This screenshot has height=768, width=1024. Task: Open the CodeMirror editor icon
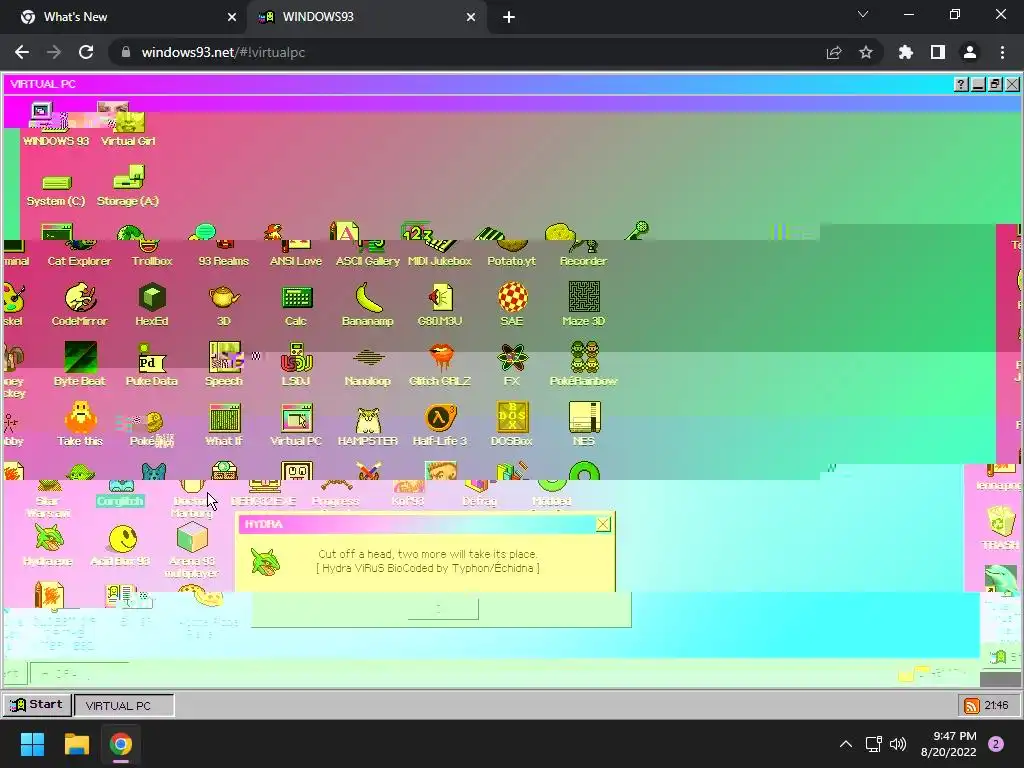[80, 304]
